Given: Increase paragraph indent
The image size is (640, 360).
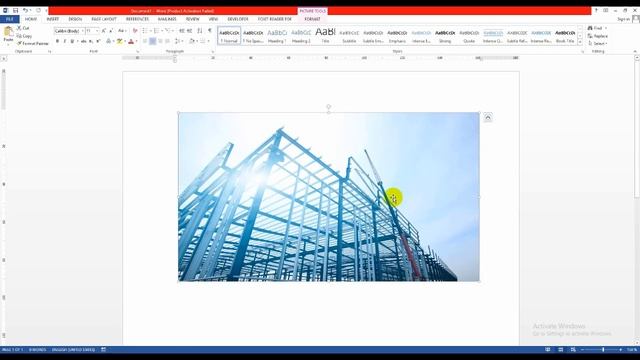Looking at the screenshot, I should click(189, 31).
